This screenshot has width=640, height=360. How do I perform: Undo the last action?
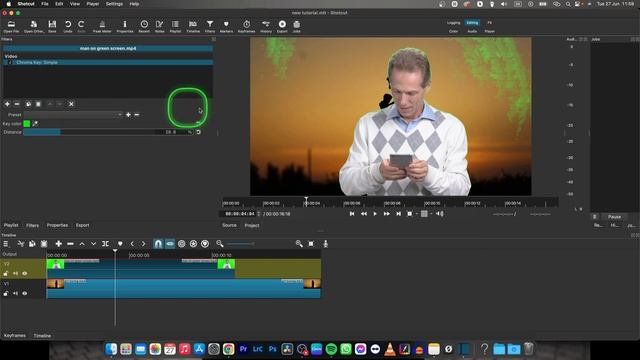point(68,27)
